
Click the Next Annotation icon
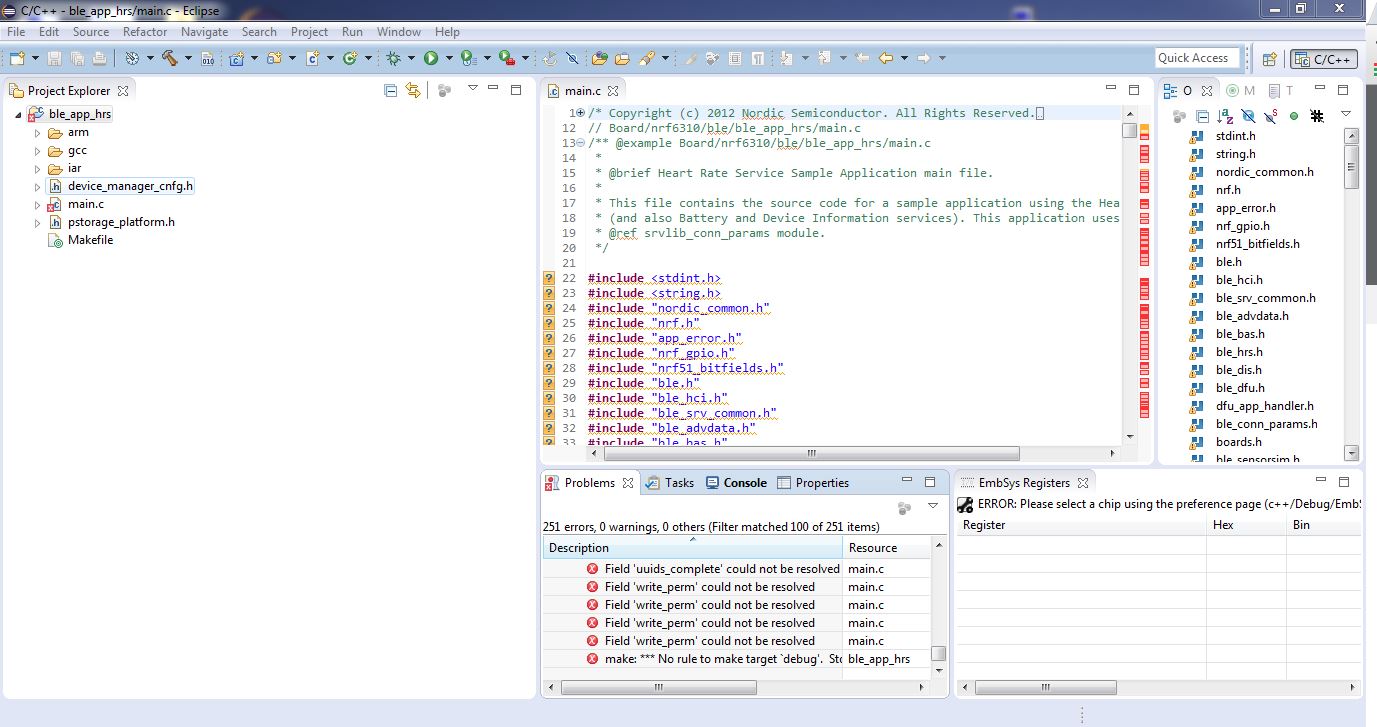(x=785, y=58)
